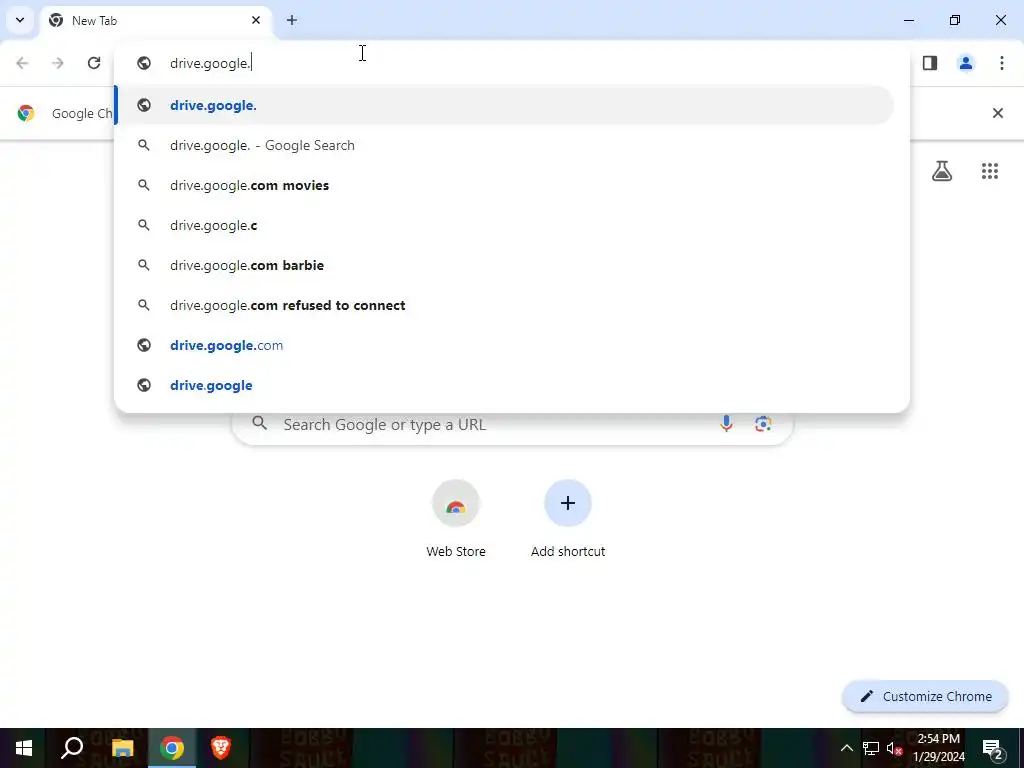Pick 'drive.google.com refused to connect' suggestion
1024x768 pixels.
(504, 305)
